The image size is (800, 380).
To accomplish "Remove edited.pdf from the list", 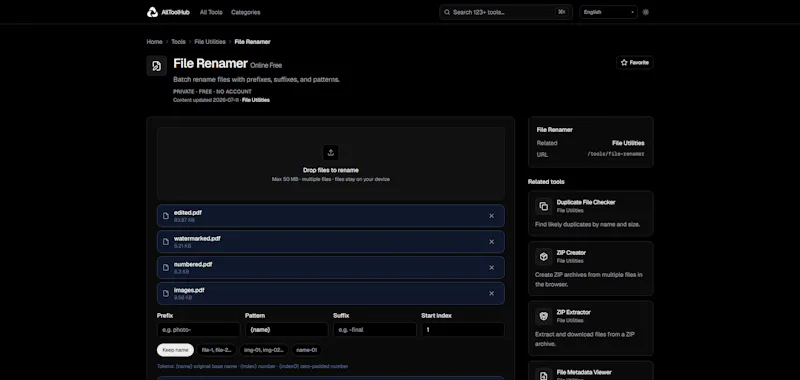I will tap(491, 216).
